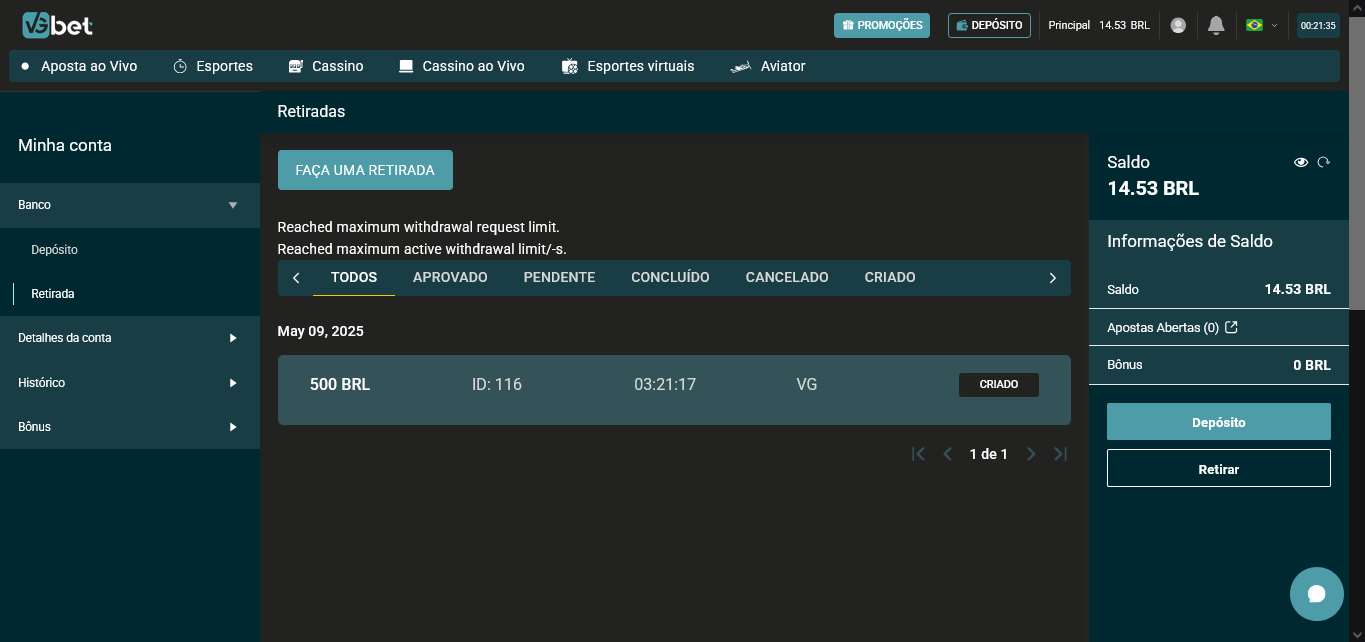Click the Retirar button in balance panel
Screen dimensions: 1365x642
1218,468
